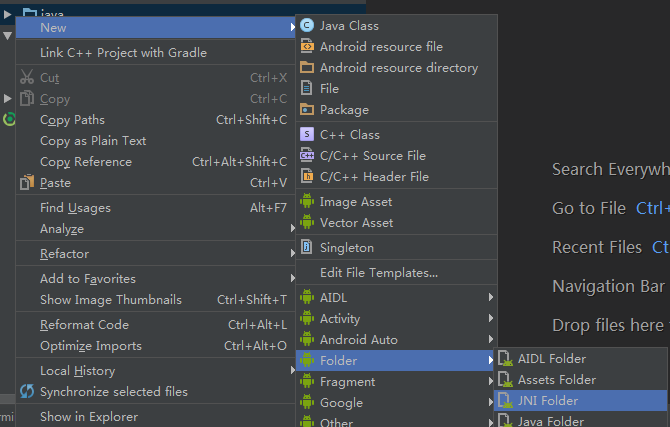Open Edit File Templates...
The width and height of the screenshot is (670, 427).
[x=397, y=272]
